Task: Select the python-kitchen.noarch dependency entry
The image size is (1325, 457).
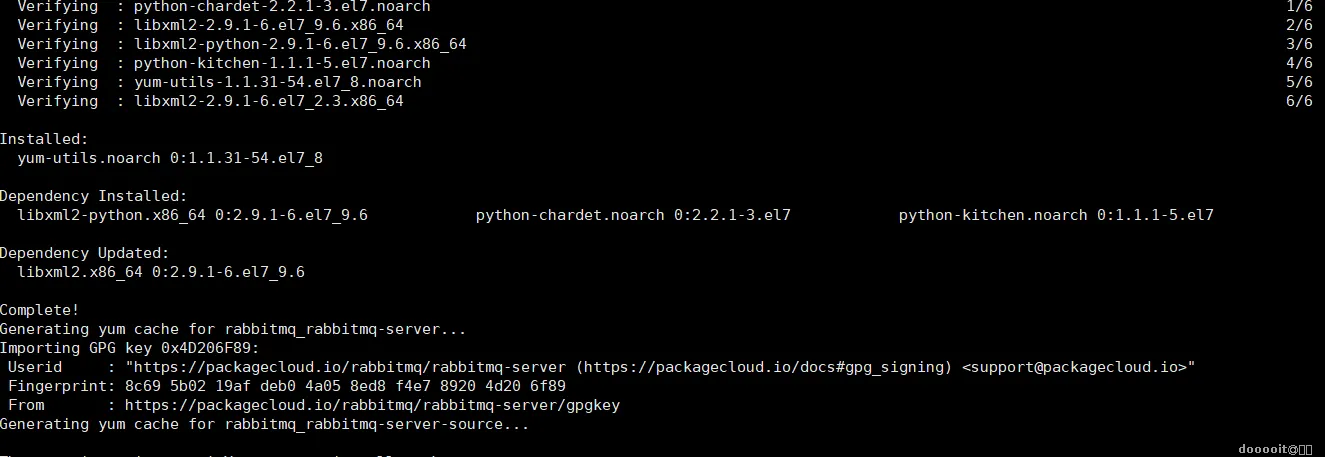Action: (x=1056, y=215)
